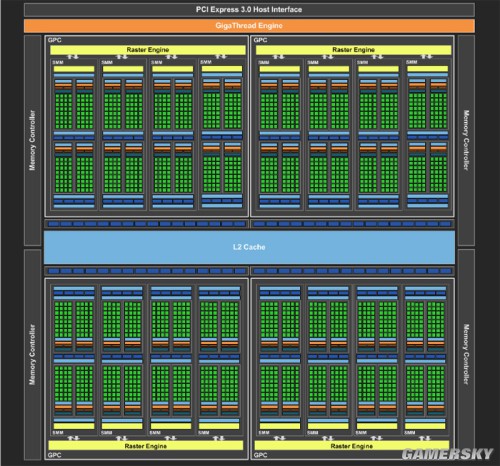Select the top-right GPC Raster Engine bar

pyautogui.click(x=353, y=50)
